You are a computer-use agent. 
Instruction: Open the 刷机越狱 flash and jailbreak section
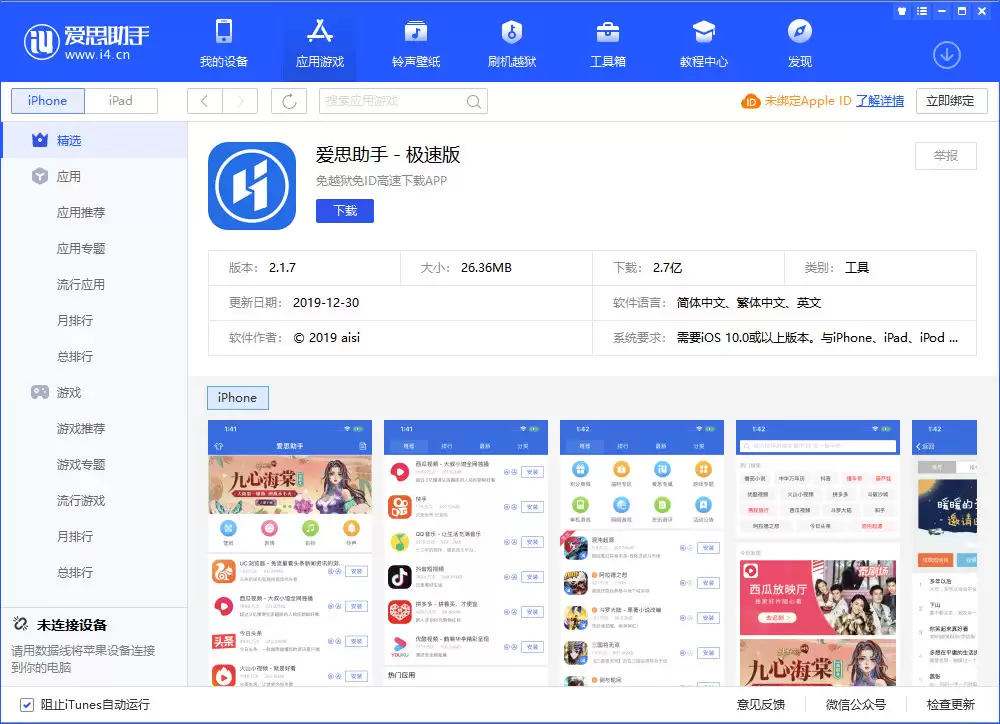click(x=511, y=43)
